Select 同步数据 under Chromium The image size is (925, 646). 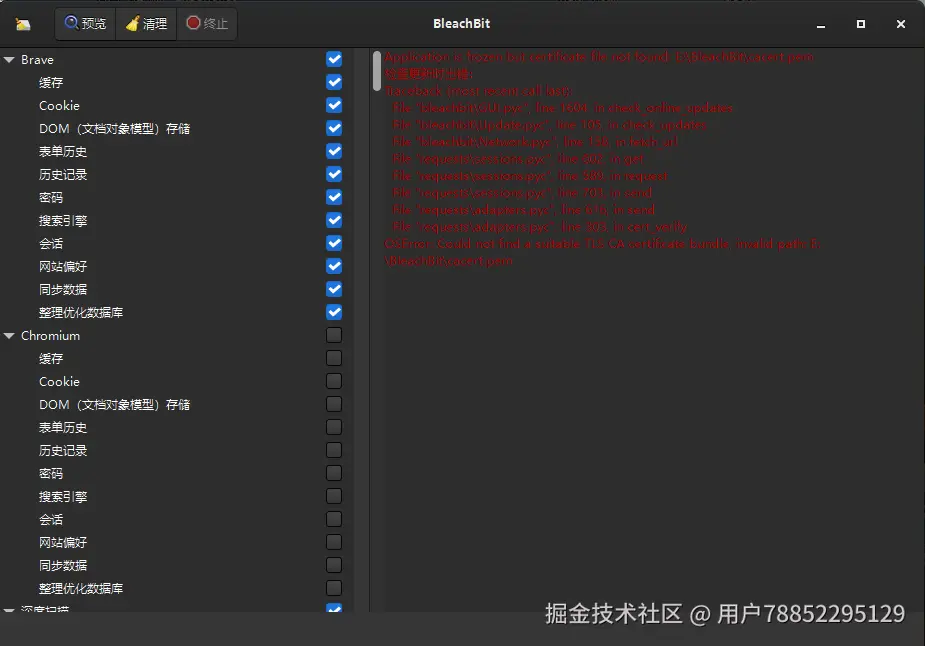click(63, 566)
